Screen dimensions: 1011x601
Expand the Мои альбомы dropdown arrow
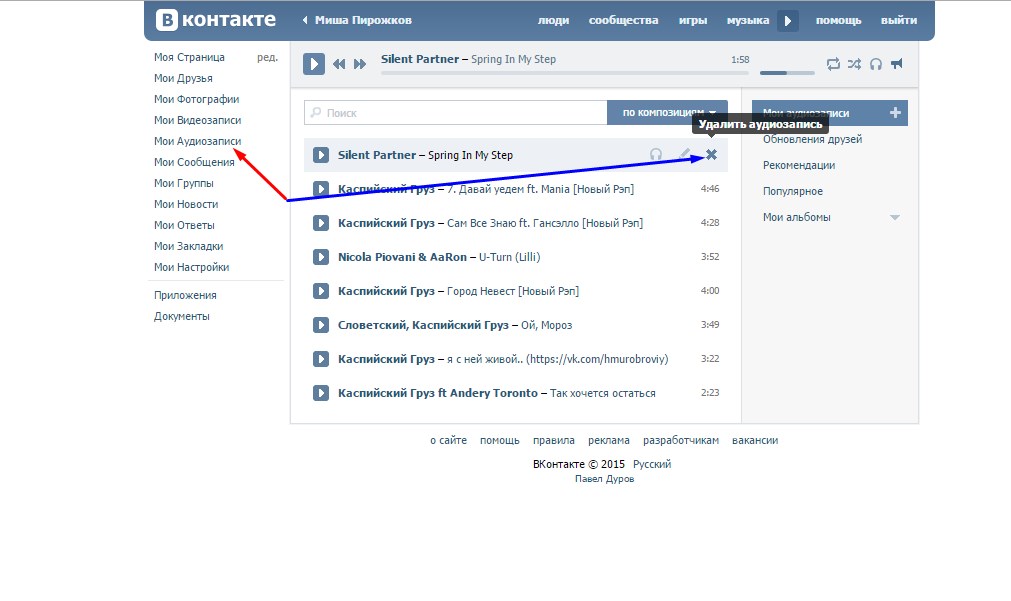click(x=895, y=217)
